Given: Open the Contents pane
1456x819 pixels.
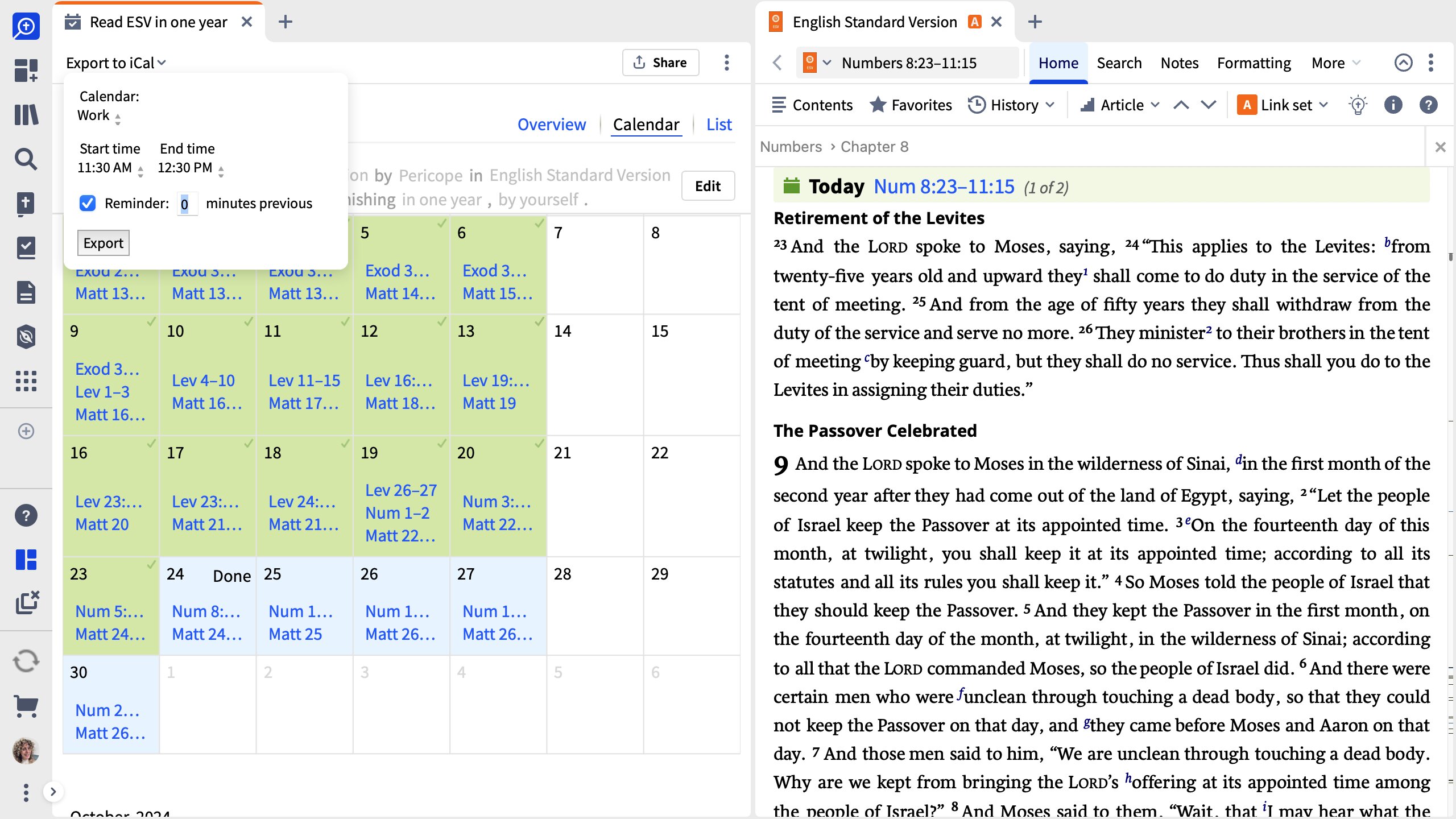Looking at the screenshot, I should point(812,105).
